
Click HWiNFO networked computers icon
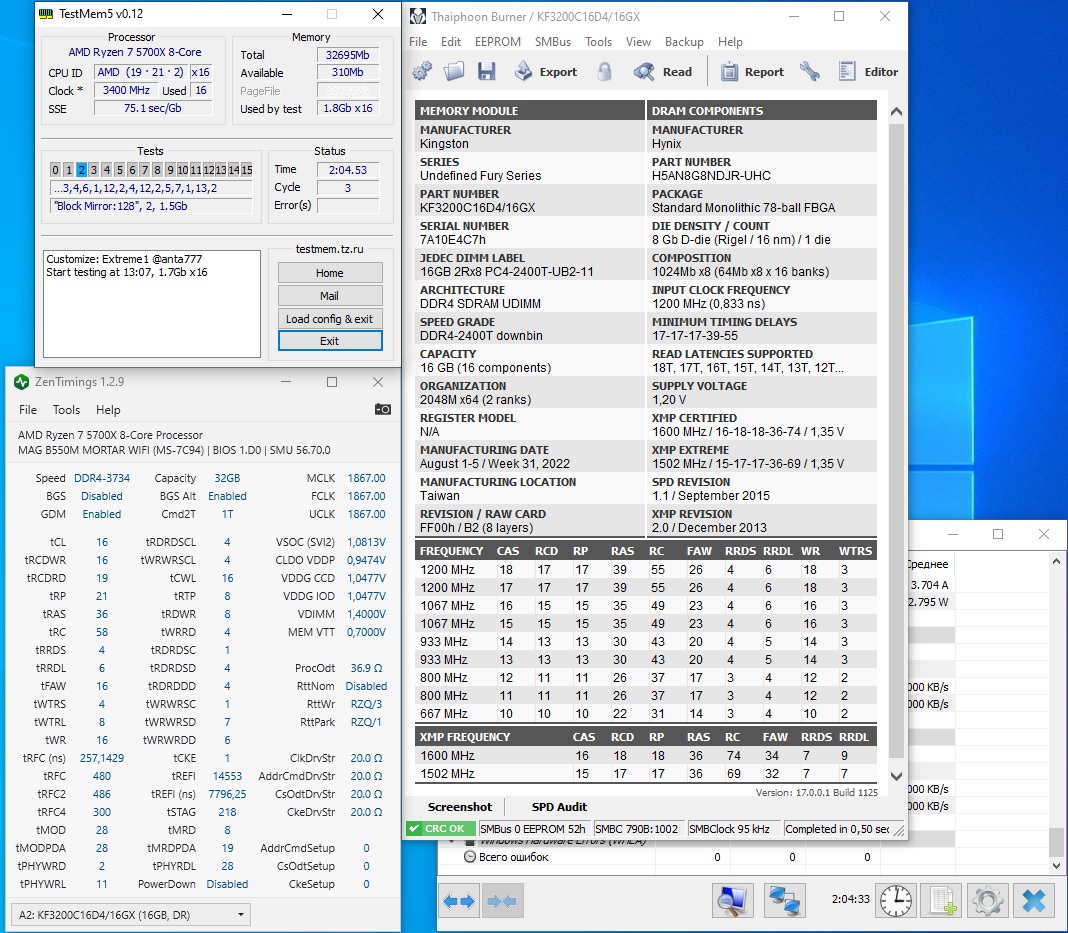[x=784, y=901]
